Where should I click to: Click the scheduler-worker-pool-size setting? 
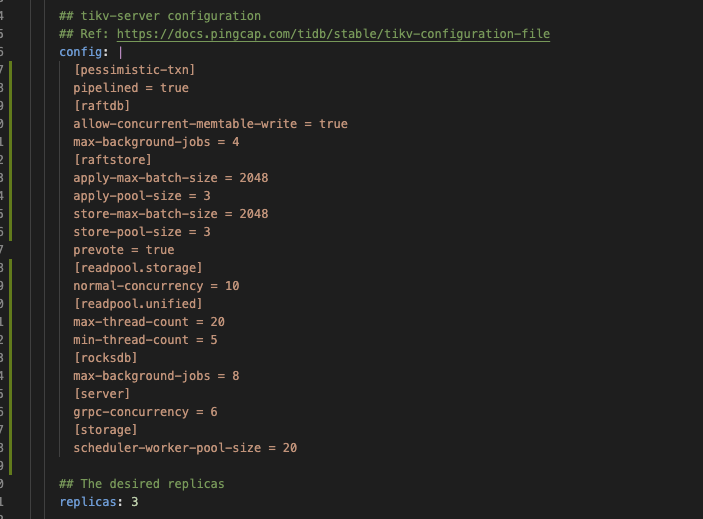pyautogui.click(x=185, y=448)
